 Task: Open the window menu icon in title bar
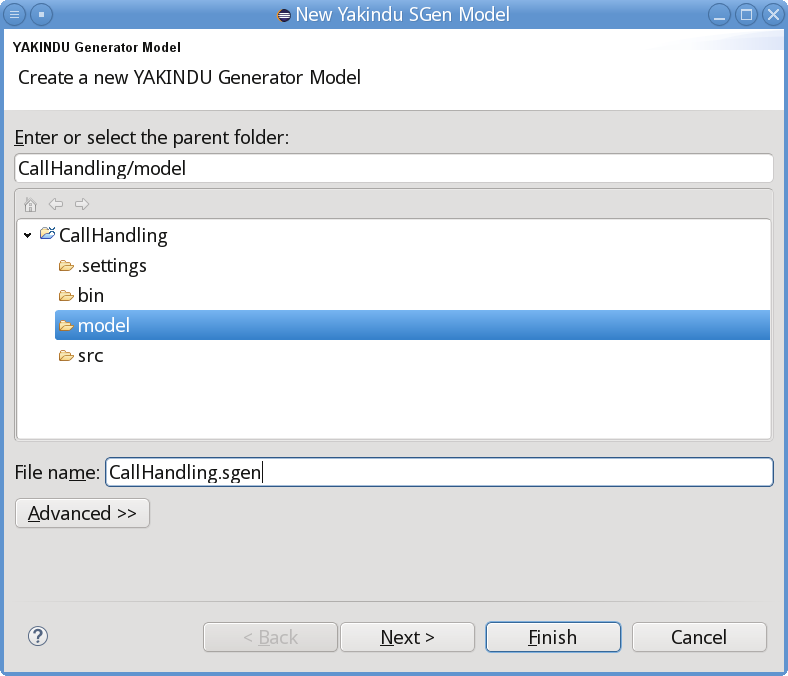(14, 15)
